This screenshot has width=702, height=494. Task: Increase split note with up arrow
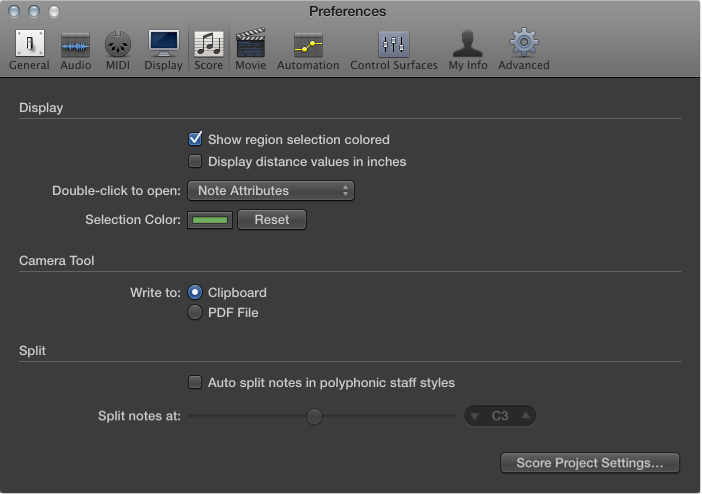(x=526, y=416)
